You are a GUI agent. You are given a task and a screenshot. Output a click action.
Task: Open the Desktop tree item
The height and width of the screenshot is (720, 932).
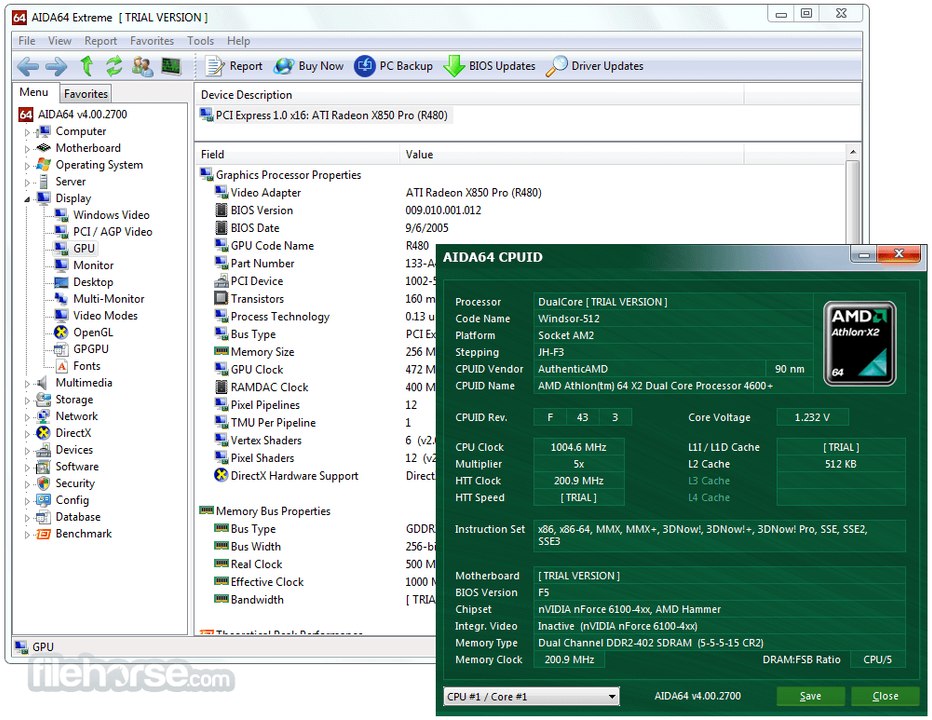93,282
